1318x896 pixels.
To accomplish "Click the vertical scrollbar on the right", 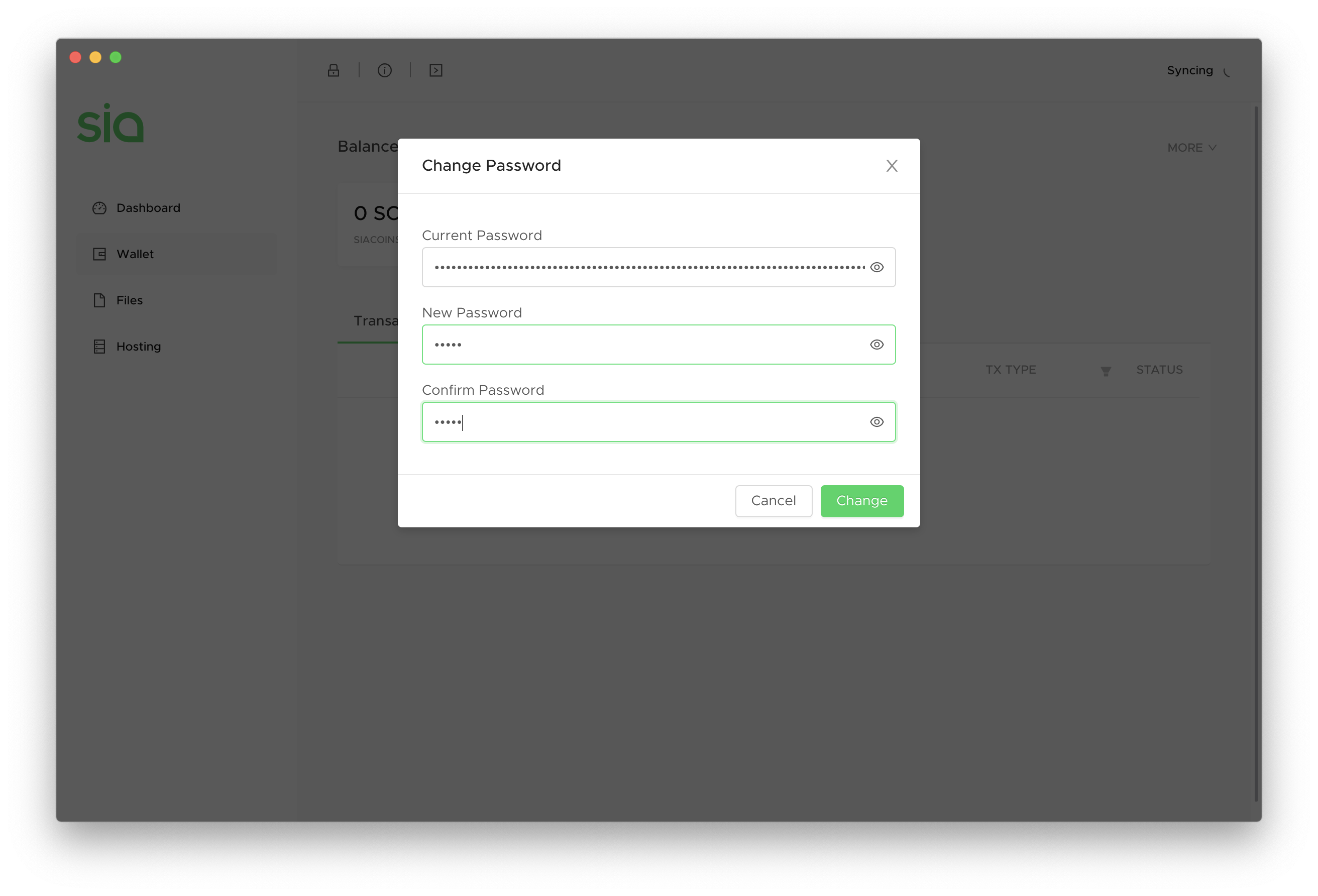I will 1257,454.
